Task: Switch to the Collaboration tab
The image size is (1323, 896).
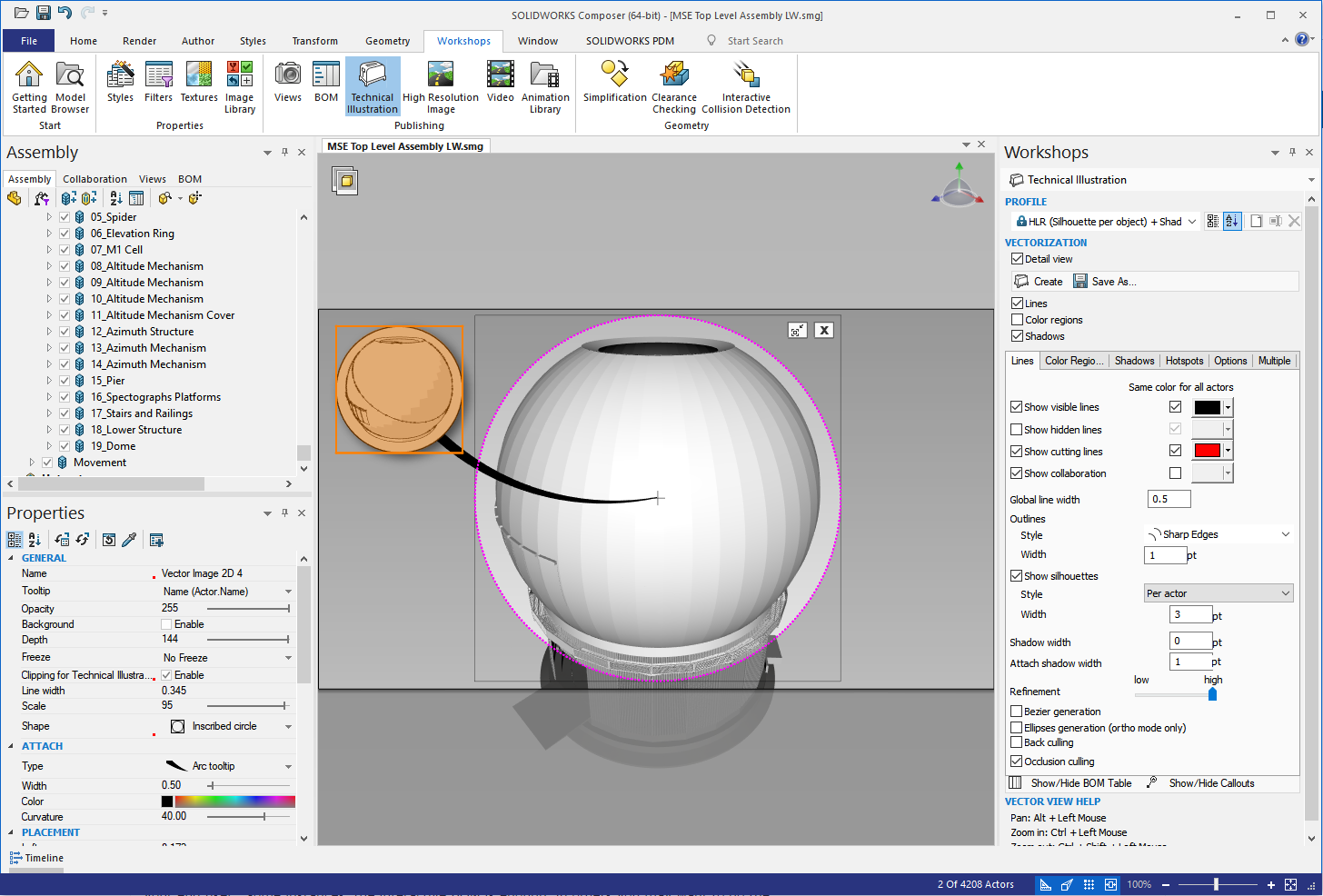Action: click(94, 179)
